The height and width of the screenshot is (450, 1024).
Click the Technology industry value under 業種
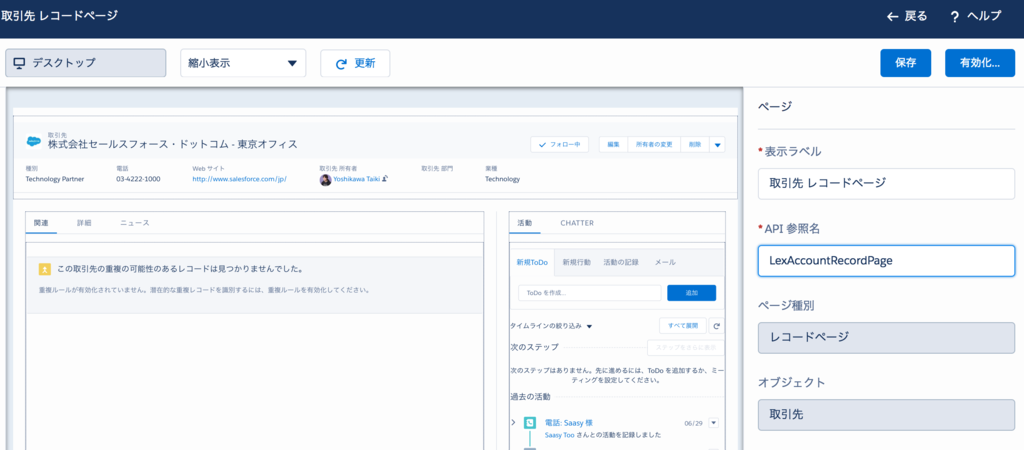pyautogui.click(x=502, y=179)
